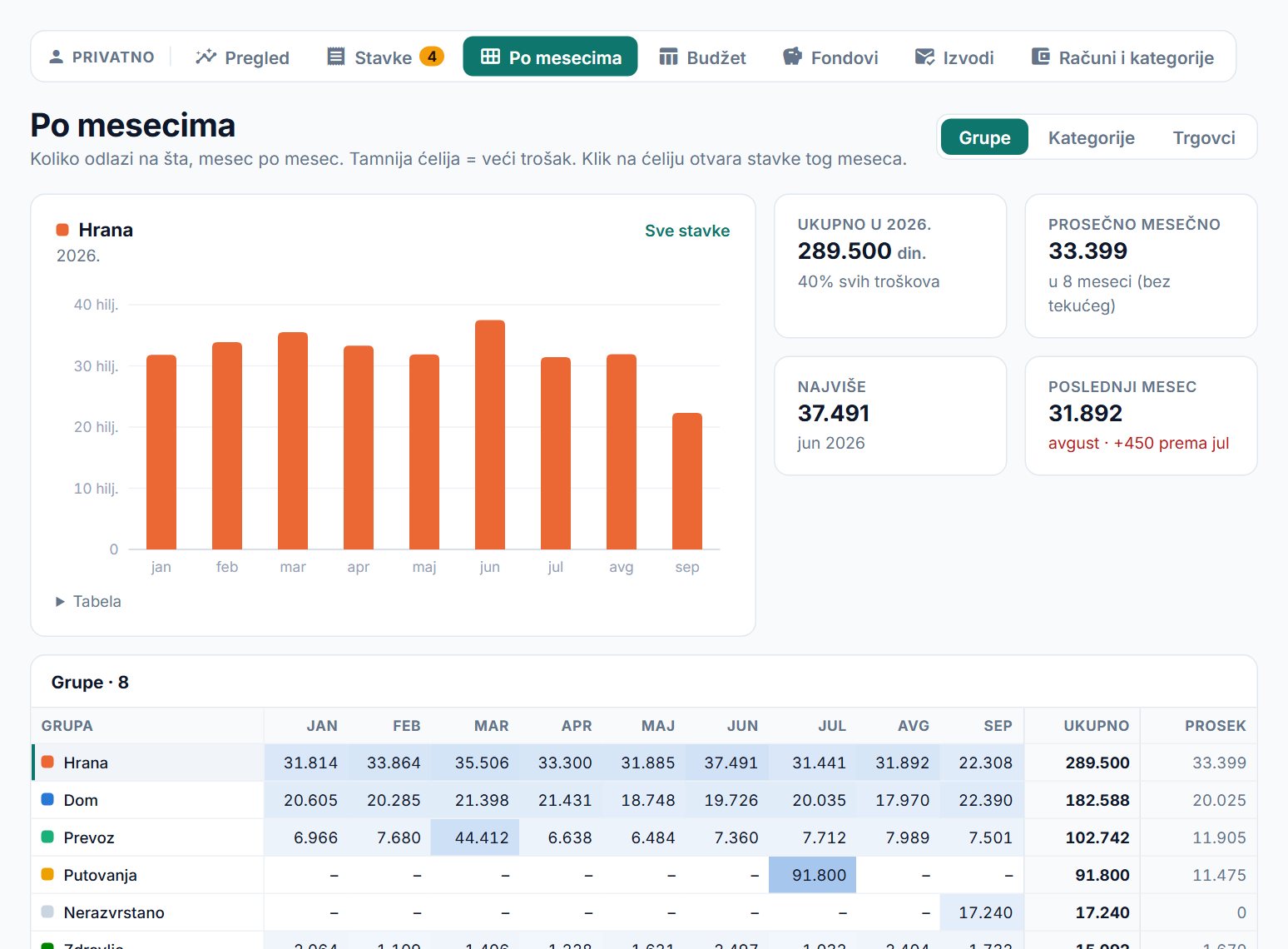
Task: Click the PRIVATNO profile label
Action: coord(113,57)
